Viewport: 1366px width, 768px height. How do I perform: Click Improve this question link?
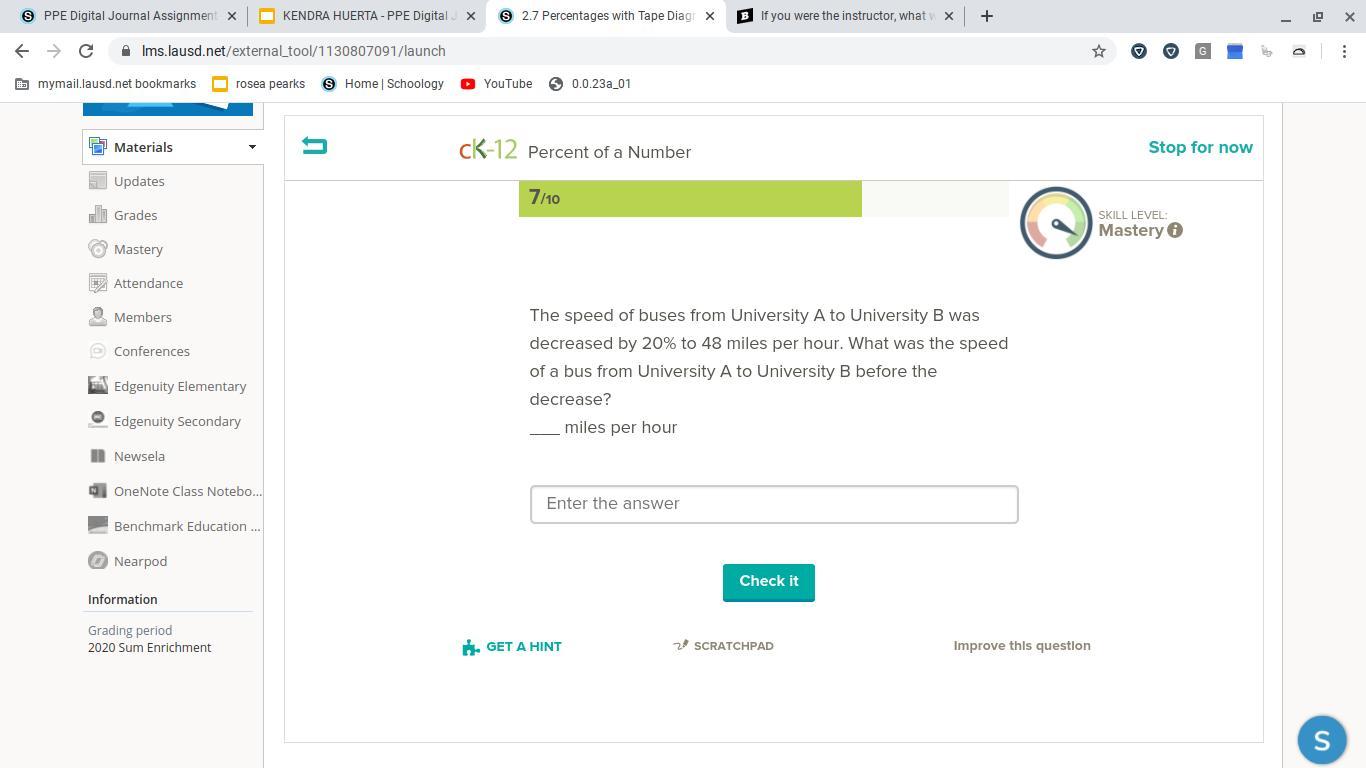(1021, 646)
